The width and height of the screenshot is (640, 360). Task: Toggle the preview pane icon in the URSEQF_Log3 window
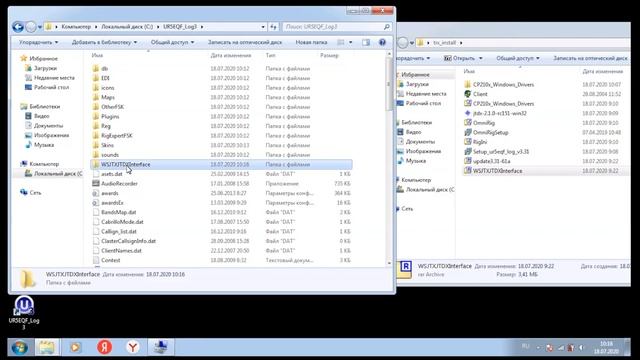tap(366, 42)
